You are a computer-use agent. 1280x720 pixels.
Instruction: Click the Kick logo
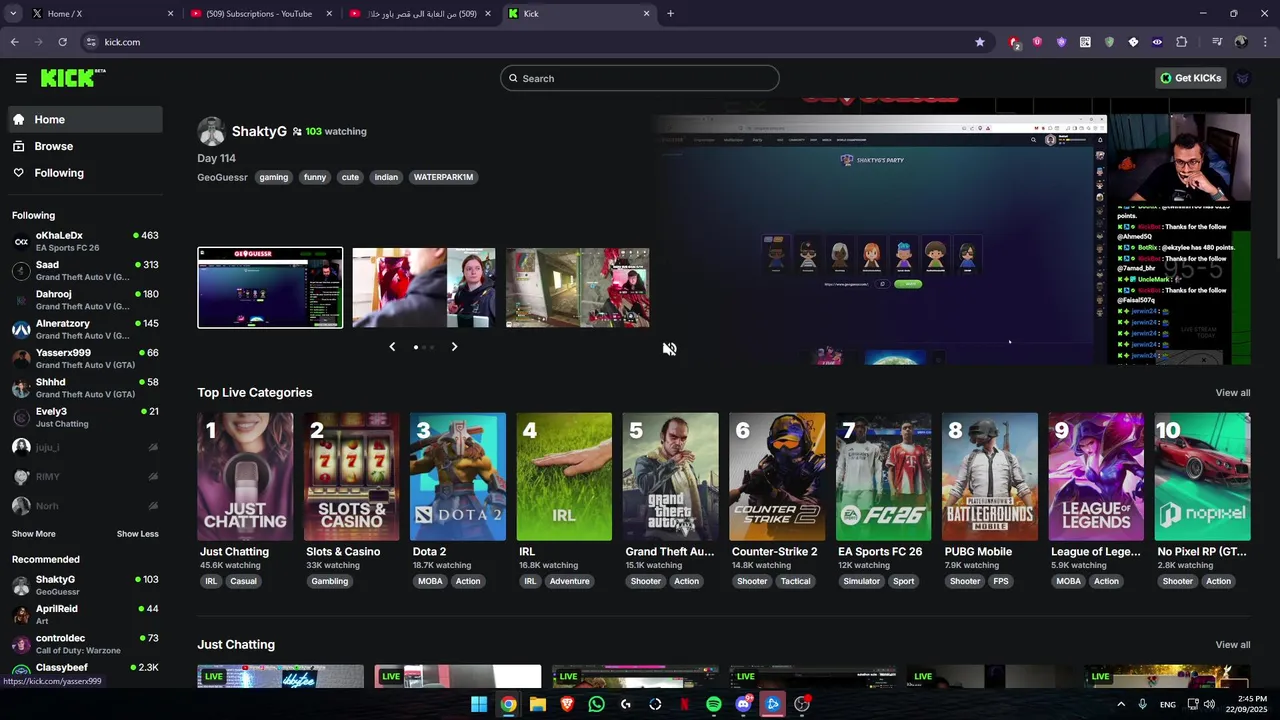[73, 78]
